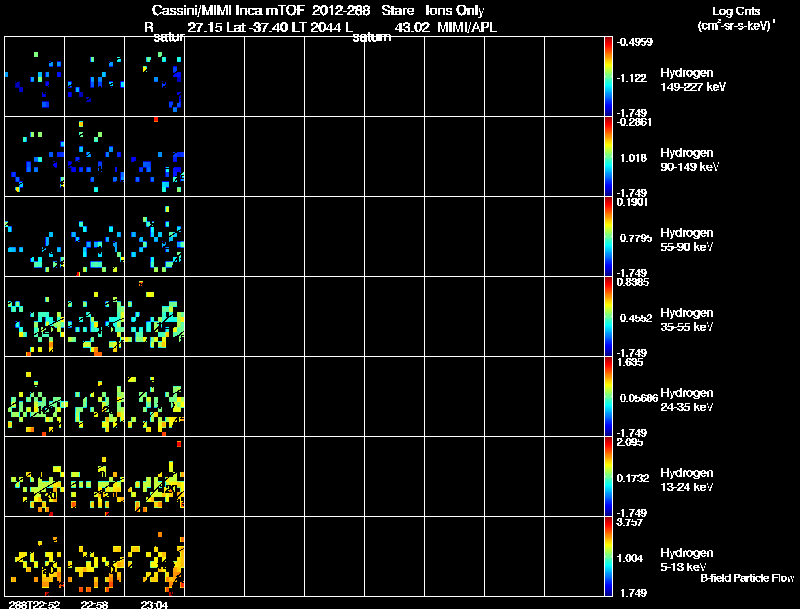Image resolution: width=800 pixels, height=609 pixels.
Task: Click the Hydrogen 5-13 keV image at 22:52
Action: click(x=34, y=556)
